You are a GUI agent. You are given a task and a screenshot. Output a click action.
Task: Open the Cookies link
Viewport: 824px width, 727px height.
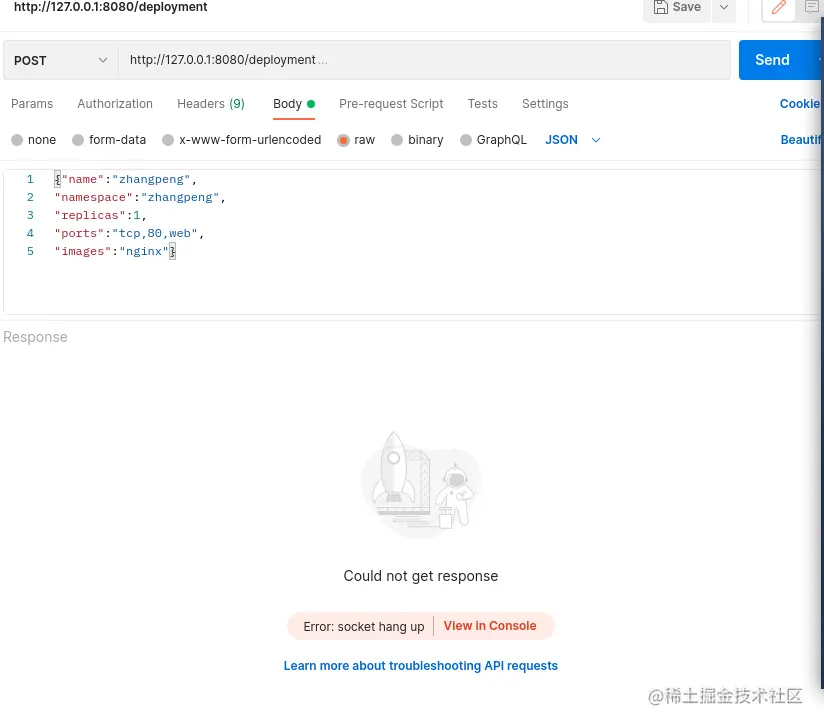800,104
